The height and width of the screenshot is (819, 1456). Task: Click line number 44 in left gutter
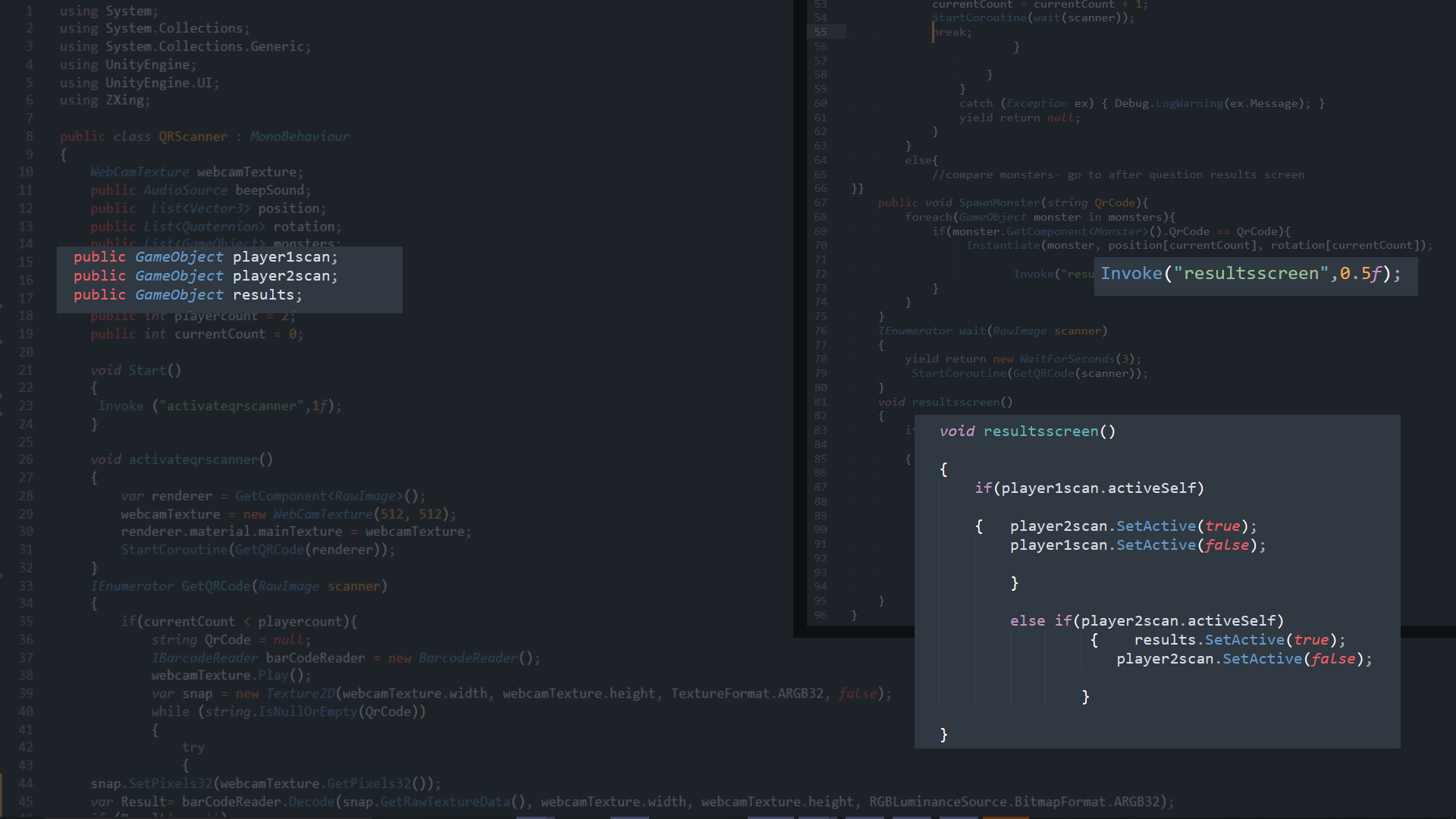coord(26,783)
